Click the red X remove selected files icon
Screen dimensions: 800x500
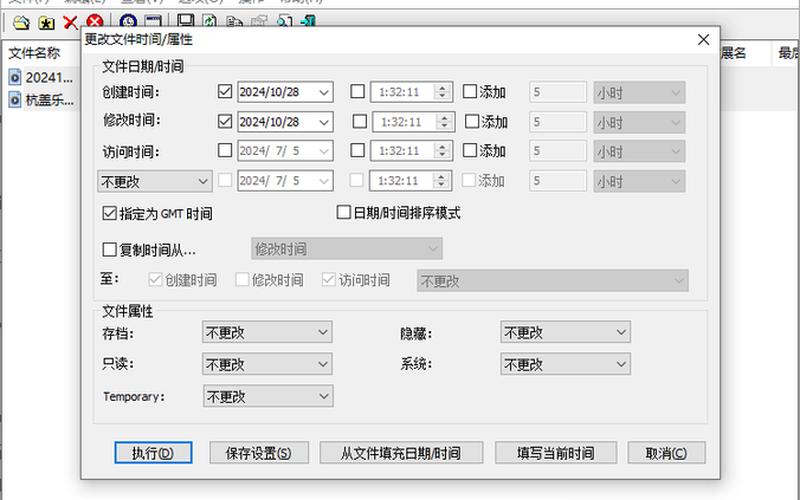point(70,22)
